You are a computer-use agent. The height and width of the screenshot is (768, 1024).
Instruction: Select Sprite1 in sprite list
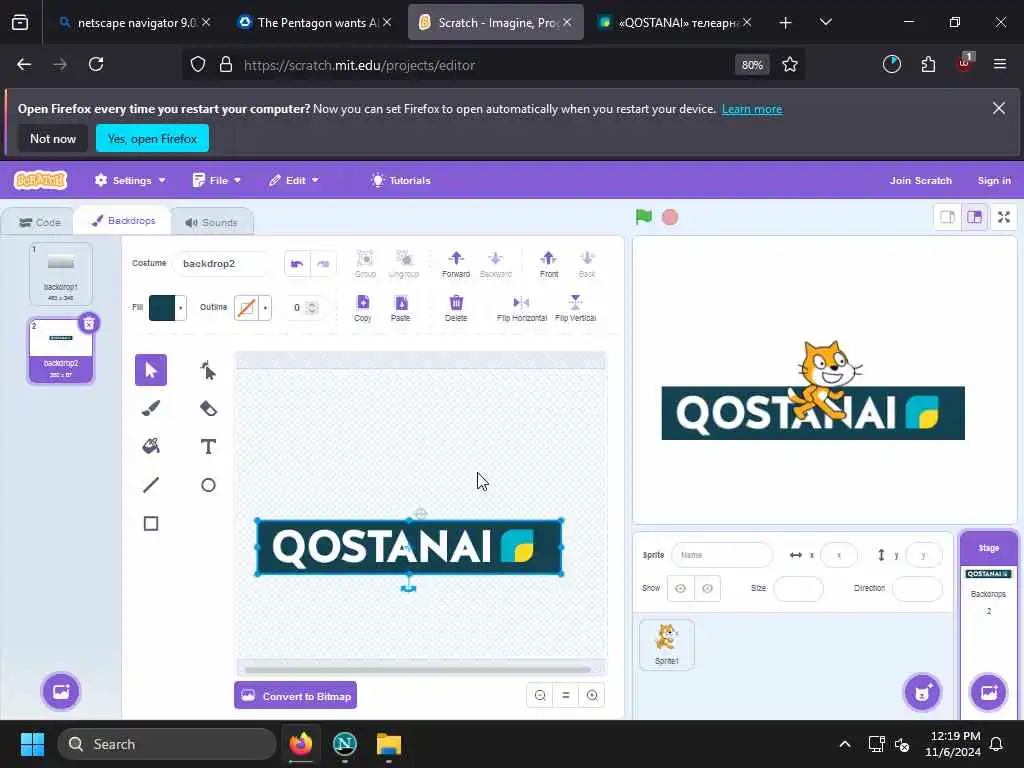tap(667, 644)
